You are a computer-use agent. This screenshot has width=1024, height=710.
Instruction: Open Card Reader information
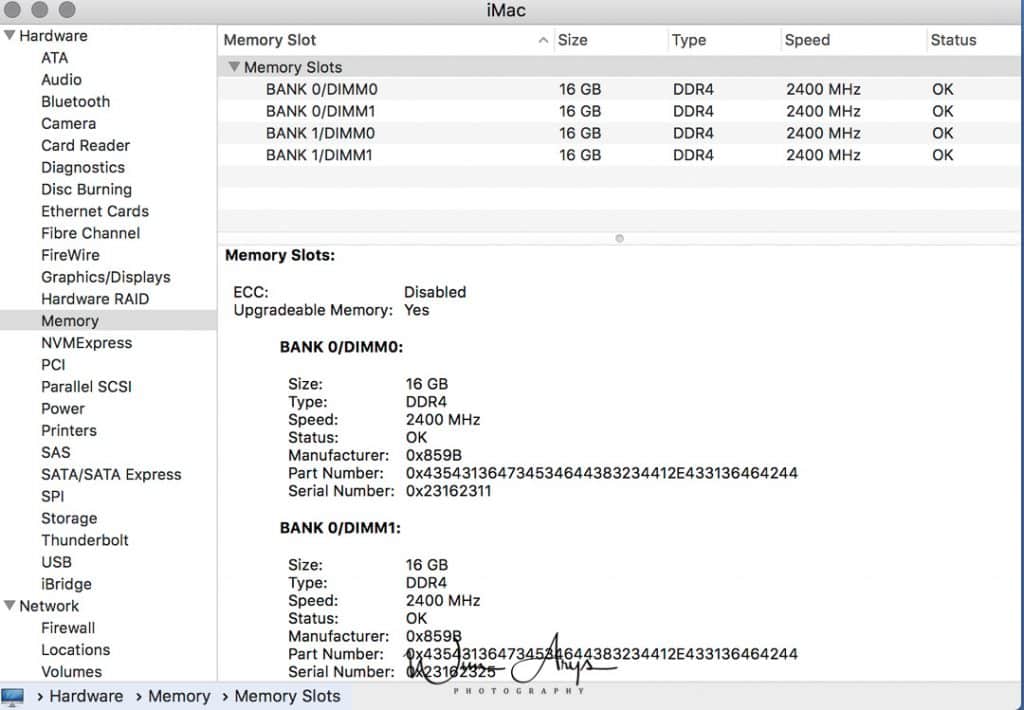point(85,145)
